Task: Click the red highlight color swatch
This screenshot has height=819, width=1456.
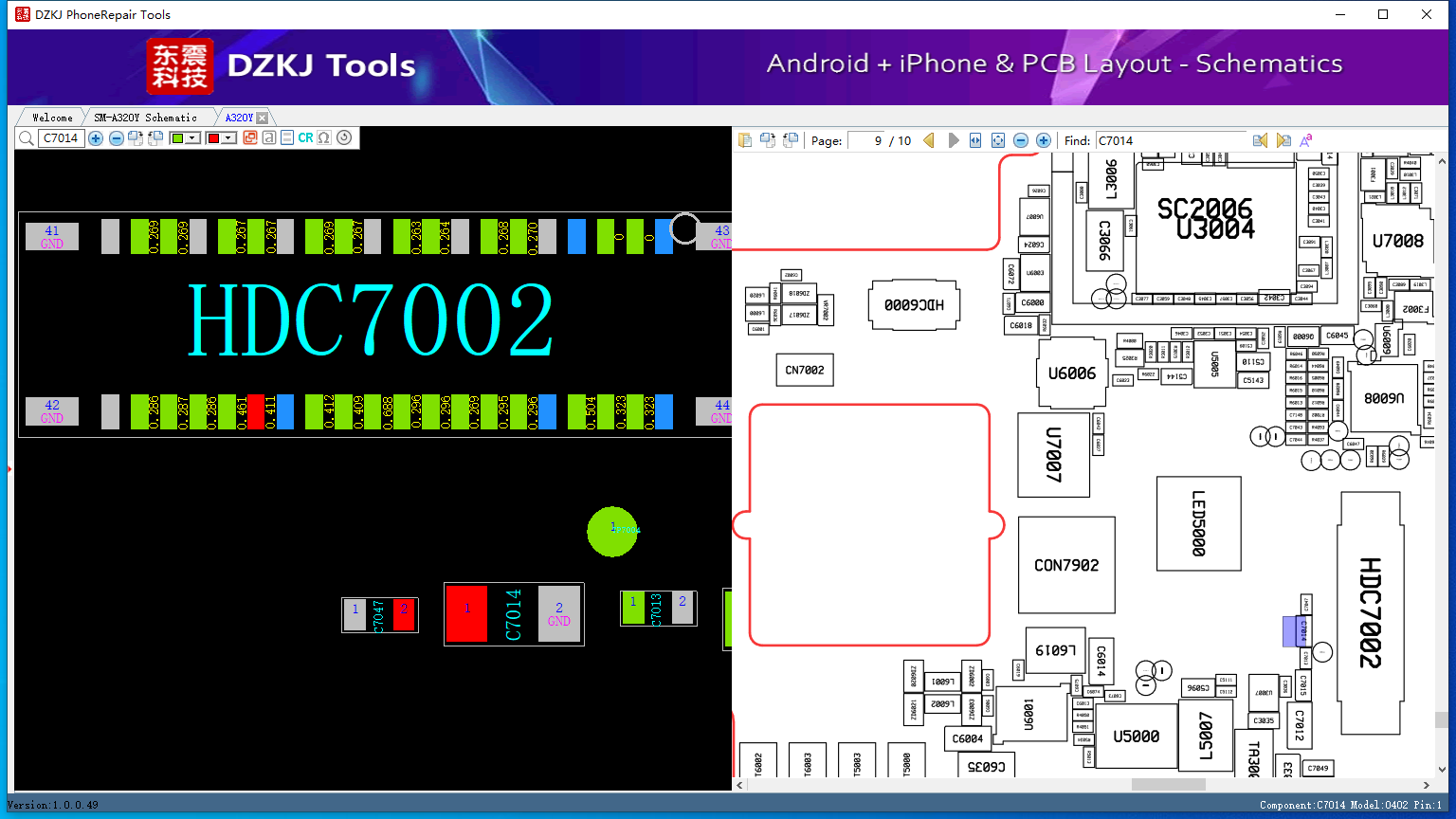Action: (213, 138)
